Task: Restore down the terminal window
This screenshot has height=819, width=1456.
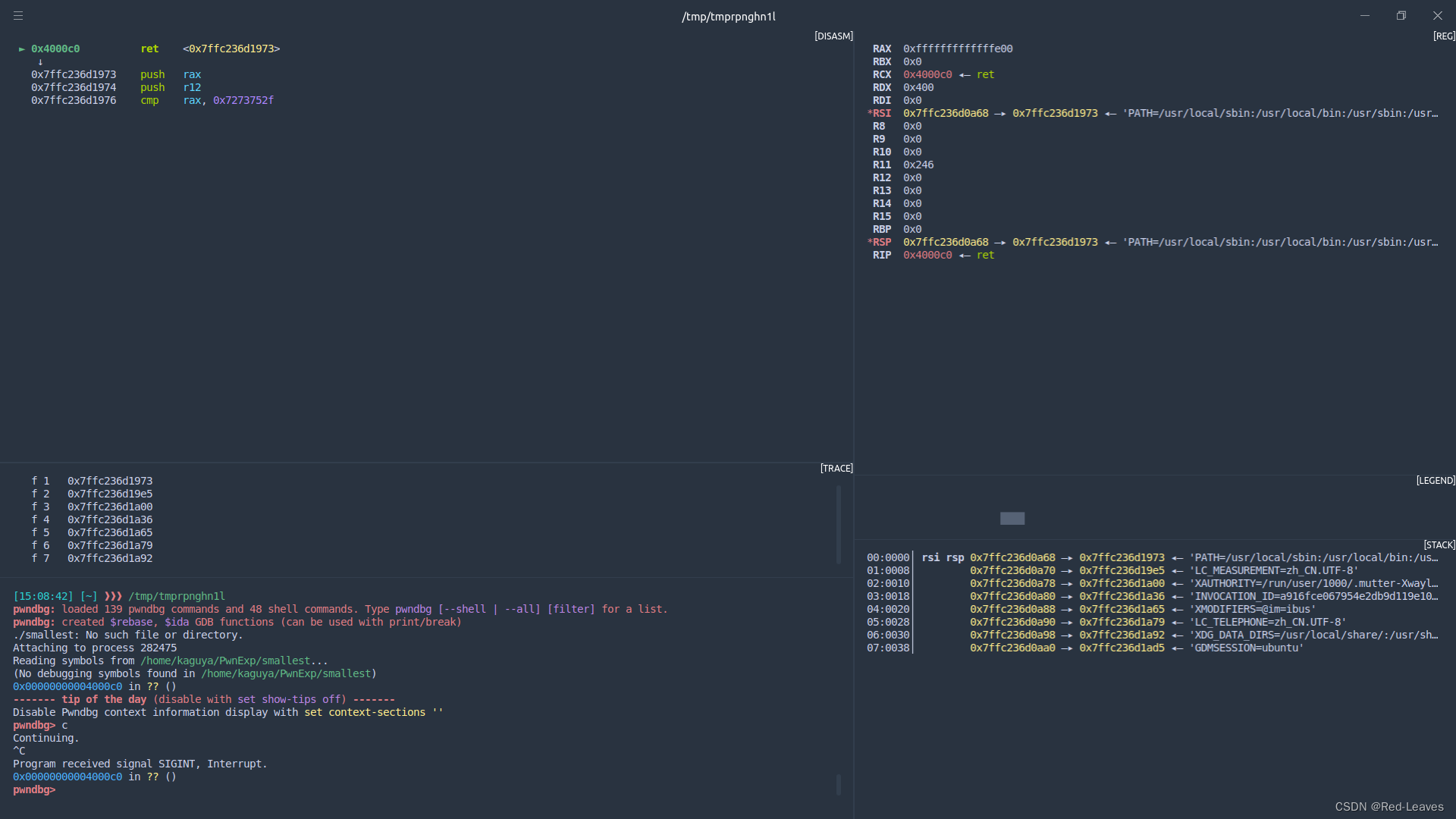Action: (1401, 15)
